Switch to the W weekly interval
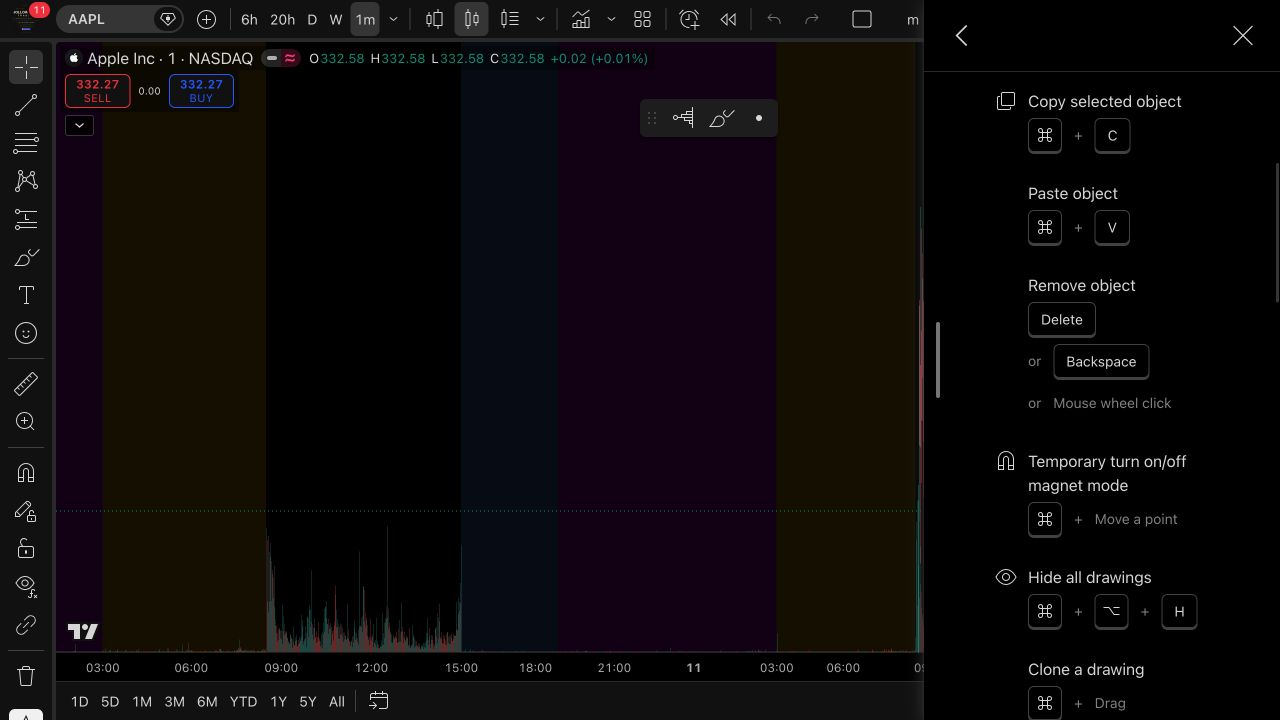Screen dimensions: 1280x720 click(x=336, y=19)
